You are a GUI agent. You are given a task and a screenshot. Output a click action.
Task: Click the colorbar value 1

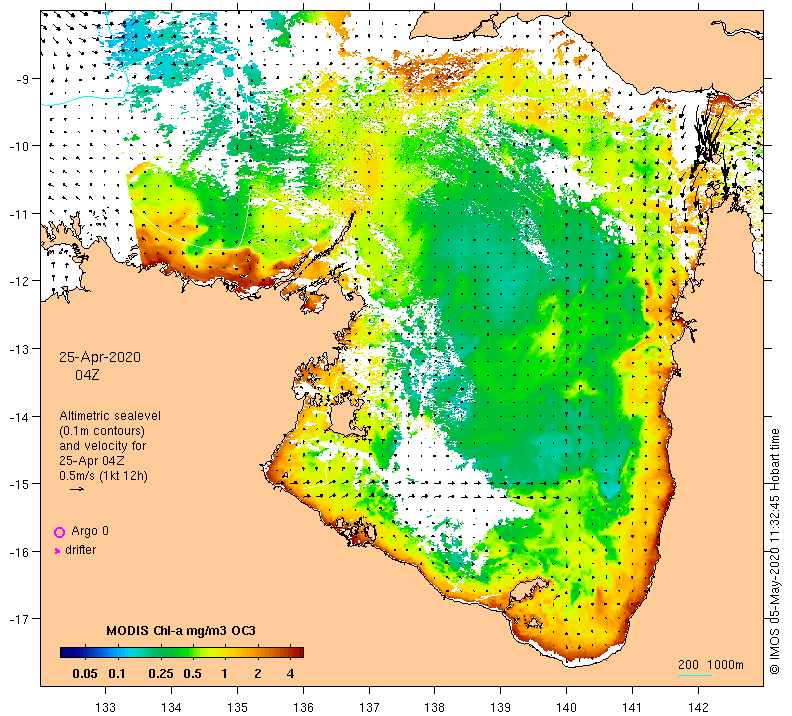224,674
